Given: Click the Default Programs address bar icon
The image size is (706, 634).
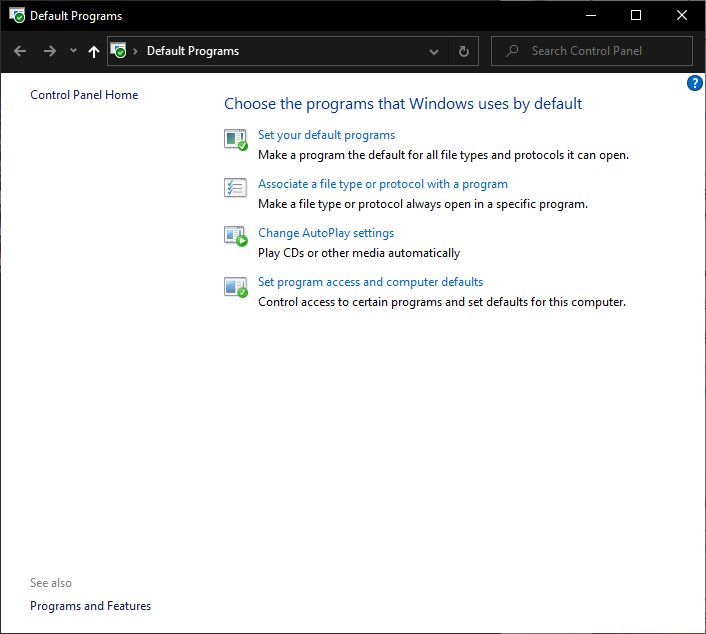Looking at the screenshot, I should click(x=119, y=51).
